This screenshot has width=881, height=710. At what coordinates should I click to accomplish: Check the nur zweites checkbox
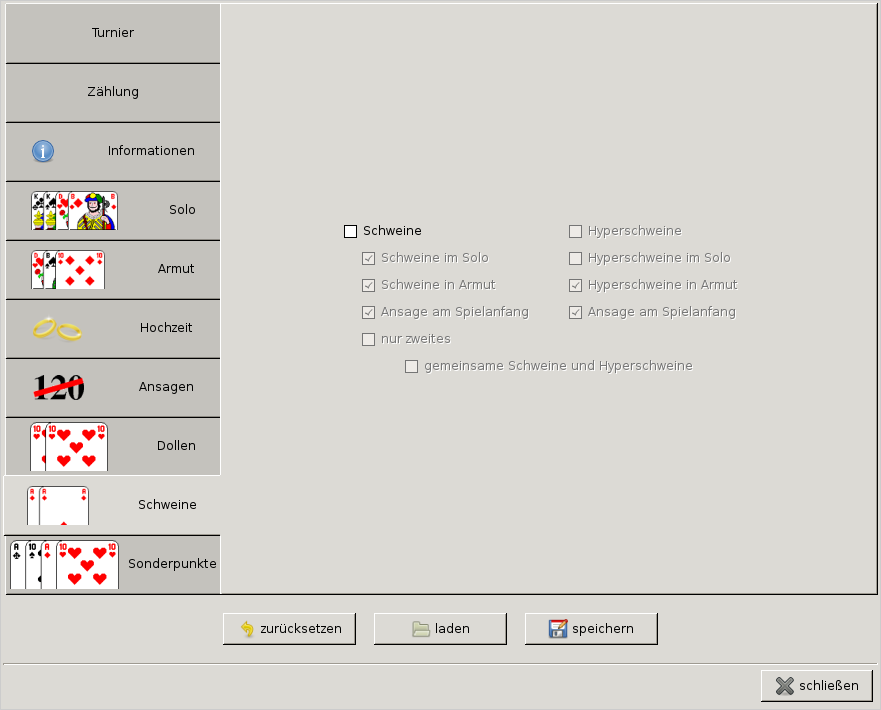tap(369, 339)
